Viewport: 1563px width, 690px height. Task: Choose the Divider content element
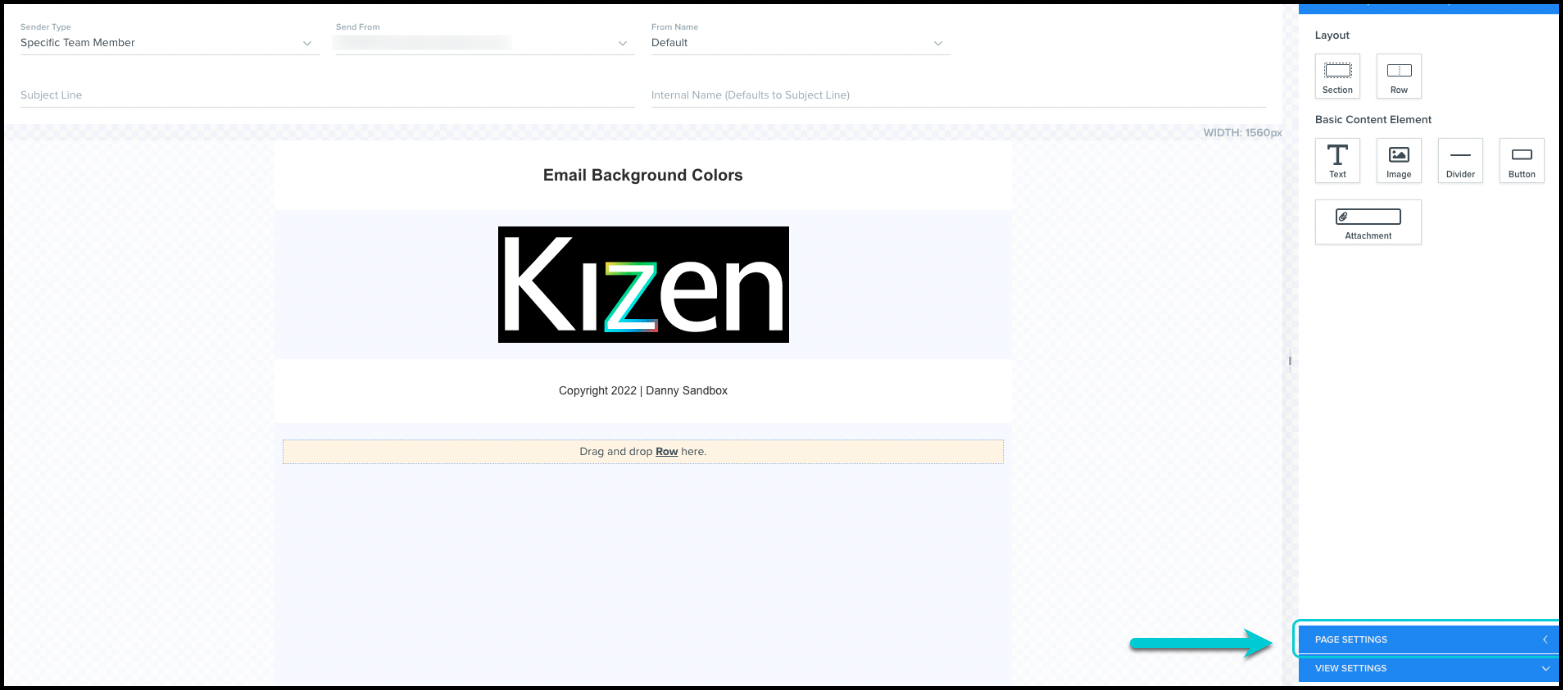(1460, 160)
